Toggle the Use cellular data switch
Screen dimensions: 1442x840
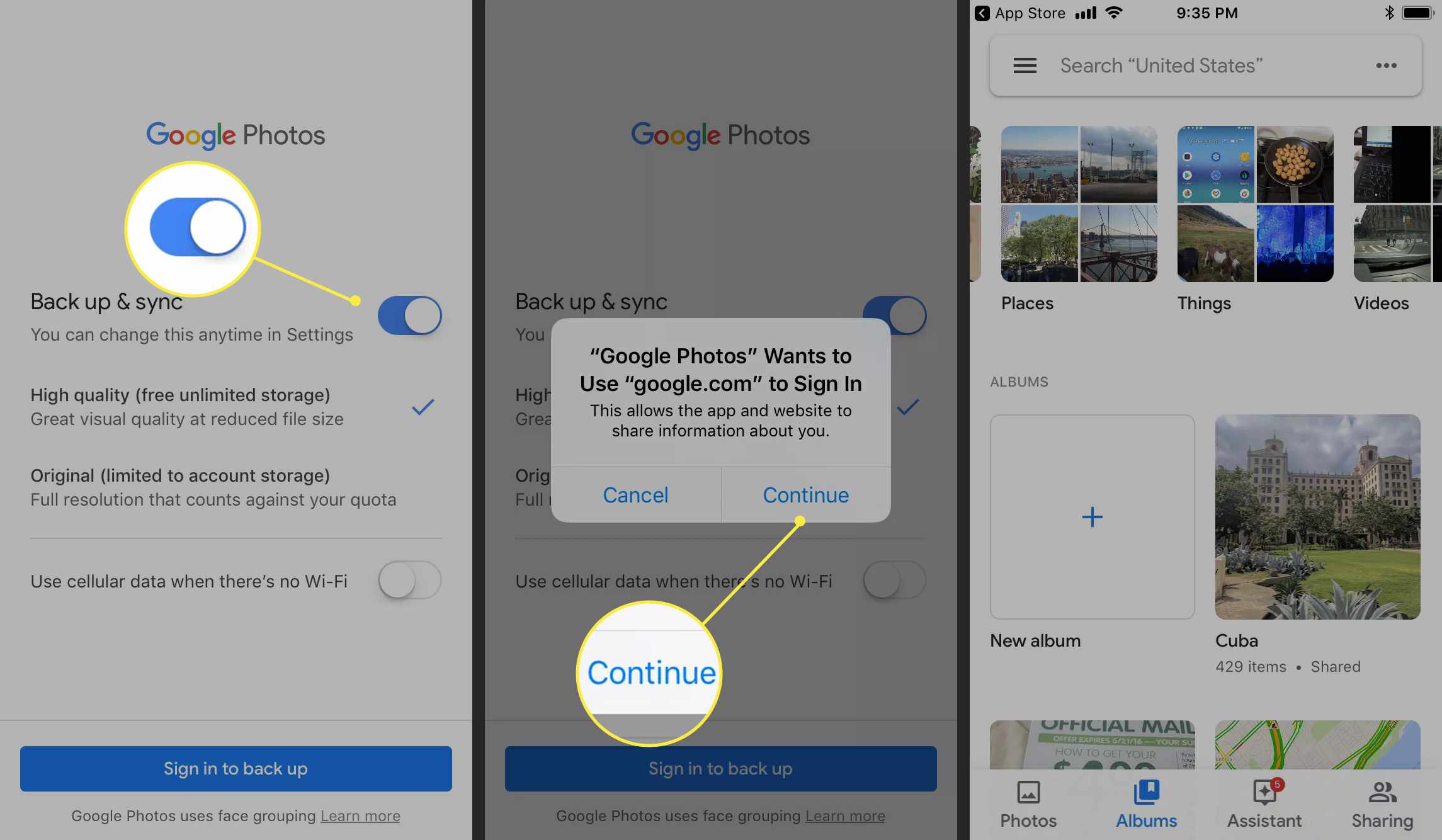point(407,579)
